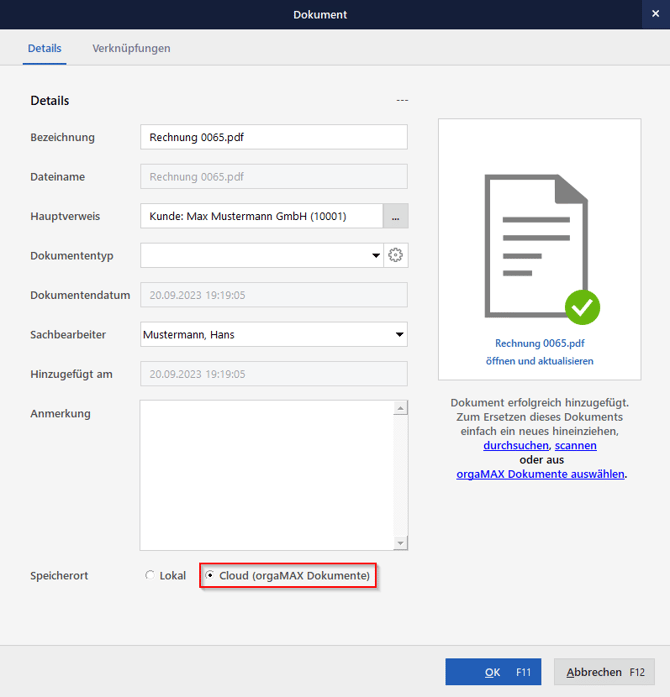Click the gear icon next to Dokumententyp
This screenshot has height=697, width=670.
point(396,255)
